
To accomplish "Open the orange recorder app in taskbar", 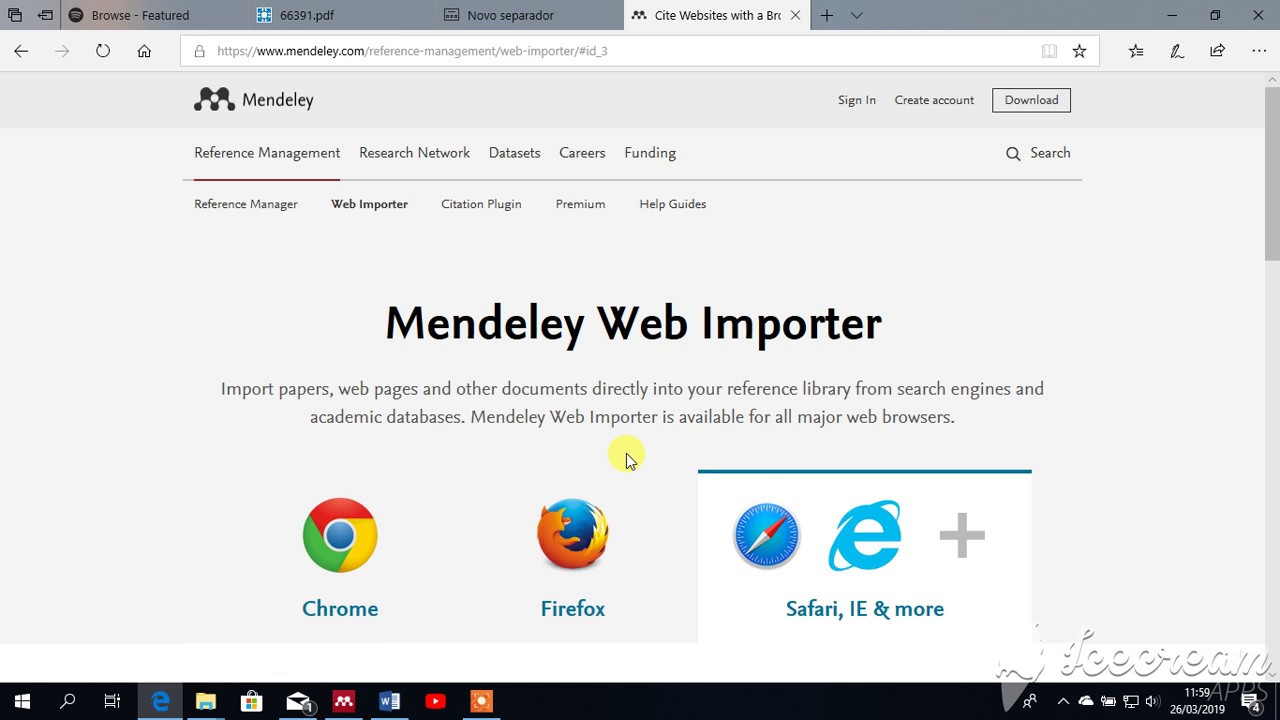I will [x=481, y=701].
